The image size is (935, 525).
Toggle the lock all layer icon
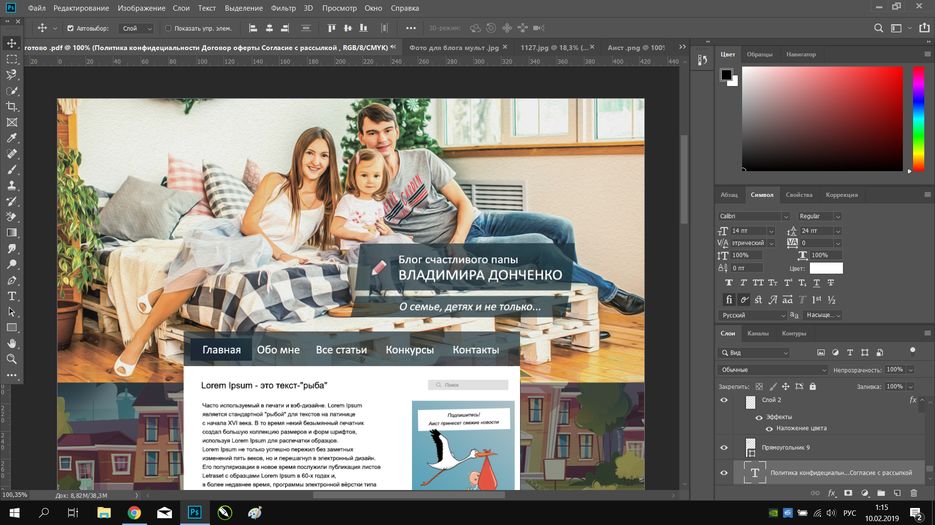point(812,387)
